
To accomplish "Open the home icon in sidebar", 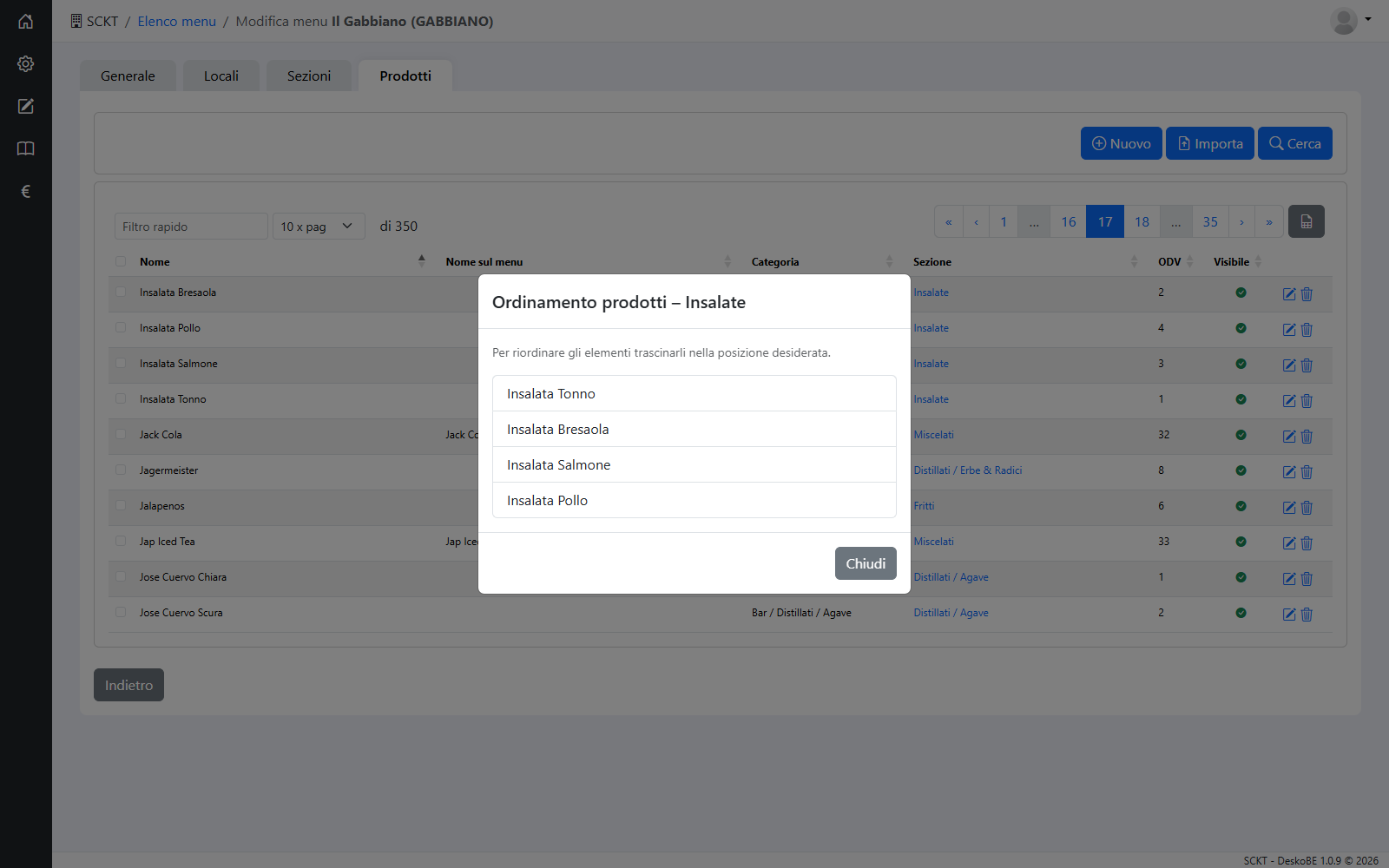I will [x=25, y=21].
